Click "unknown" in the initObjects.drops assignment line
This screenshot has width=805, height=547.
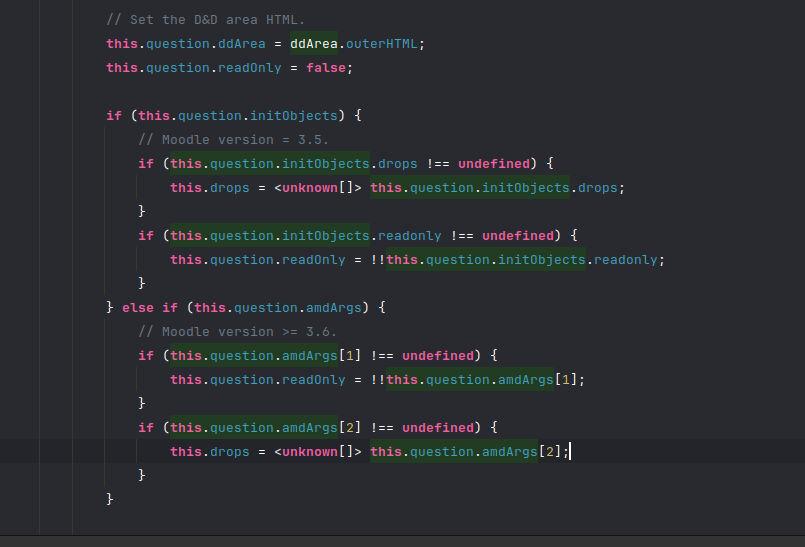point(310,188)
